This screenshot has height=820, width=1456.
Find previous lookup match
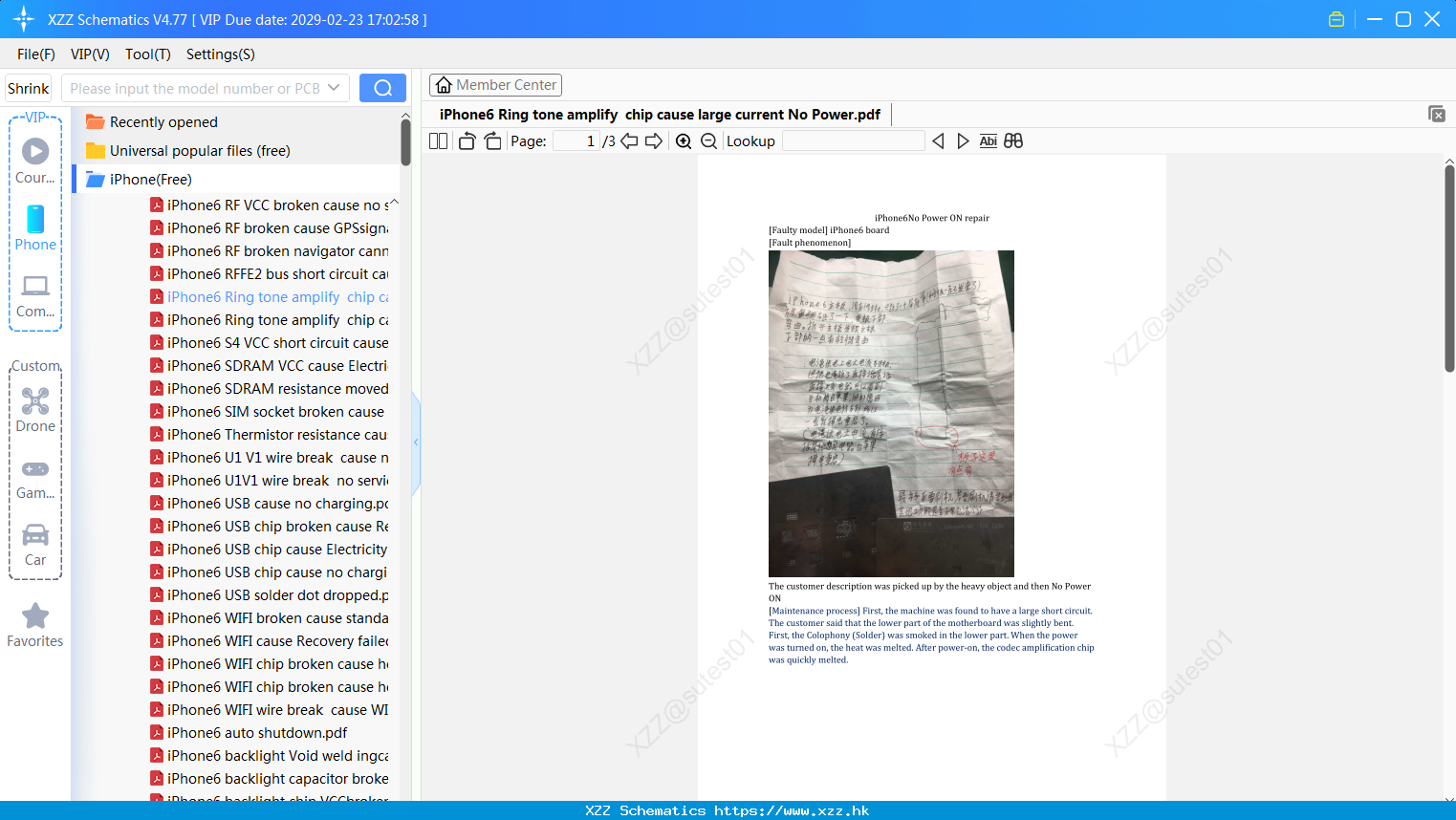938,141
